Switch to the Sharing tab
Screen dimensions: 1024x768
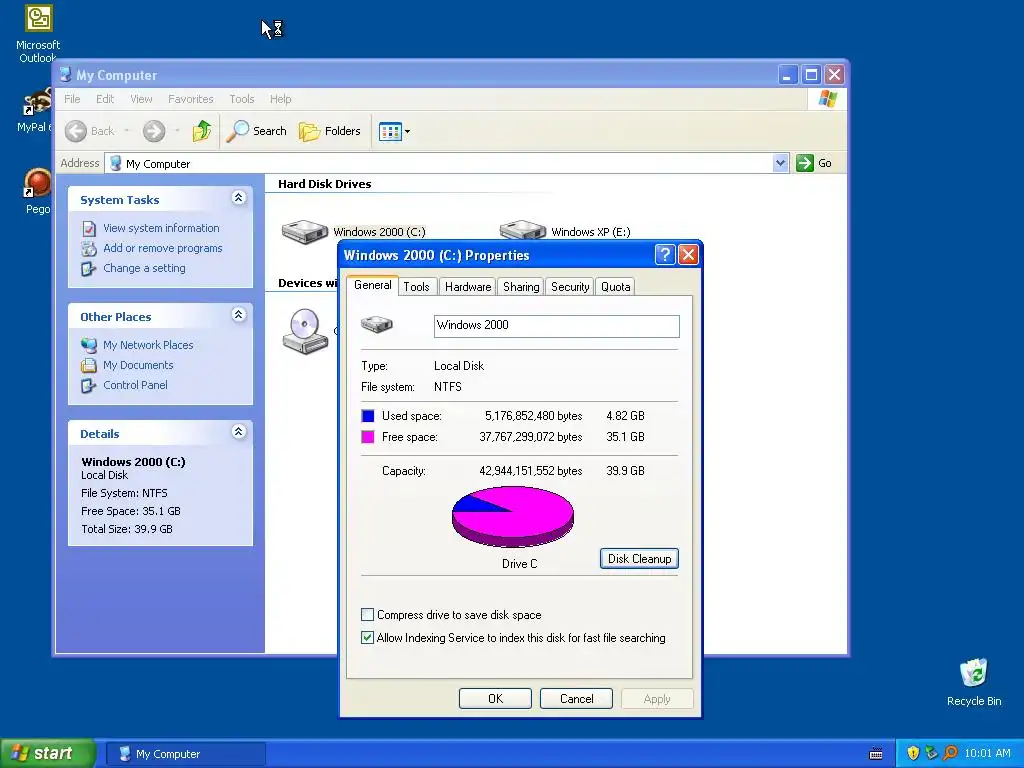(x=521, y=287)
